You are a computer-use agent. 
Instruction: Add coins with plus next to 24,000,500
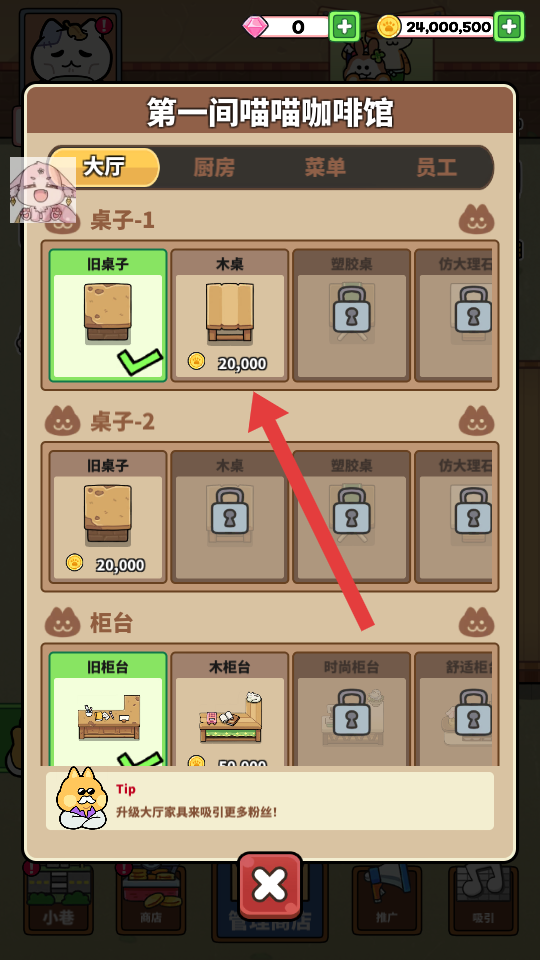point(509,26)
